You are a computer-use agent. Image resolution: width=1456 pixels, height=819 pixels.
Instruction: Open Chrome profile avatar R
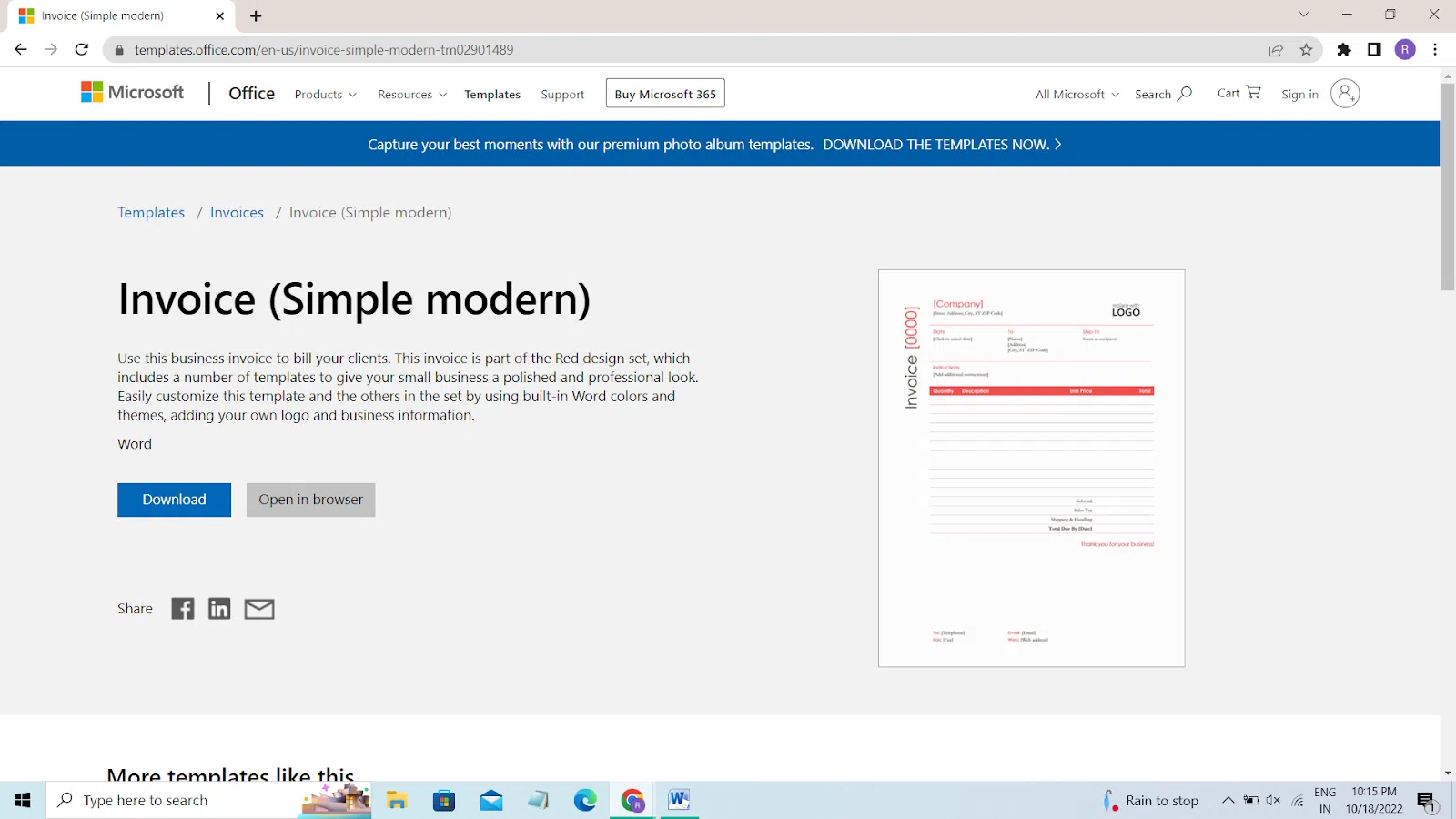pyautogui.click(x=1405, y=50)
